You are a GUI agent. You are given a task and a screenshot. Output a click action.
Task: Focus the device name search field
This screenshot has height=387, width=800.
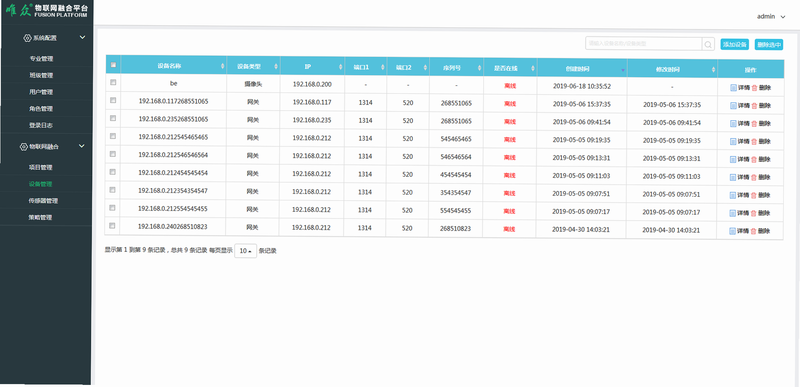click(644, 44)
